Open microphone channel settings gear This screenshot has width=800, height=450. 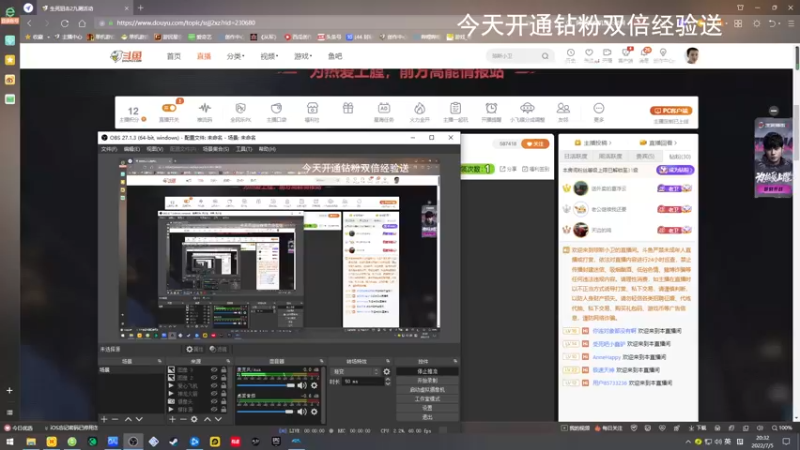pos(314,385)
